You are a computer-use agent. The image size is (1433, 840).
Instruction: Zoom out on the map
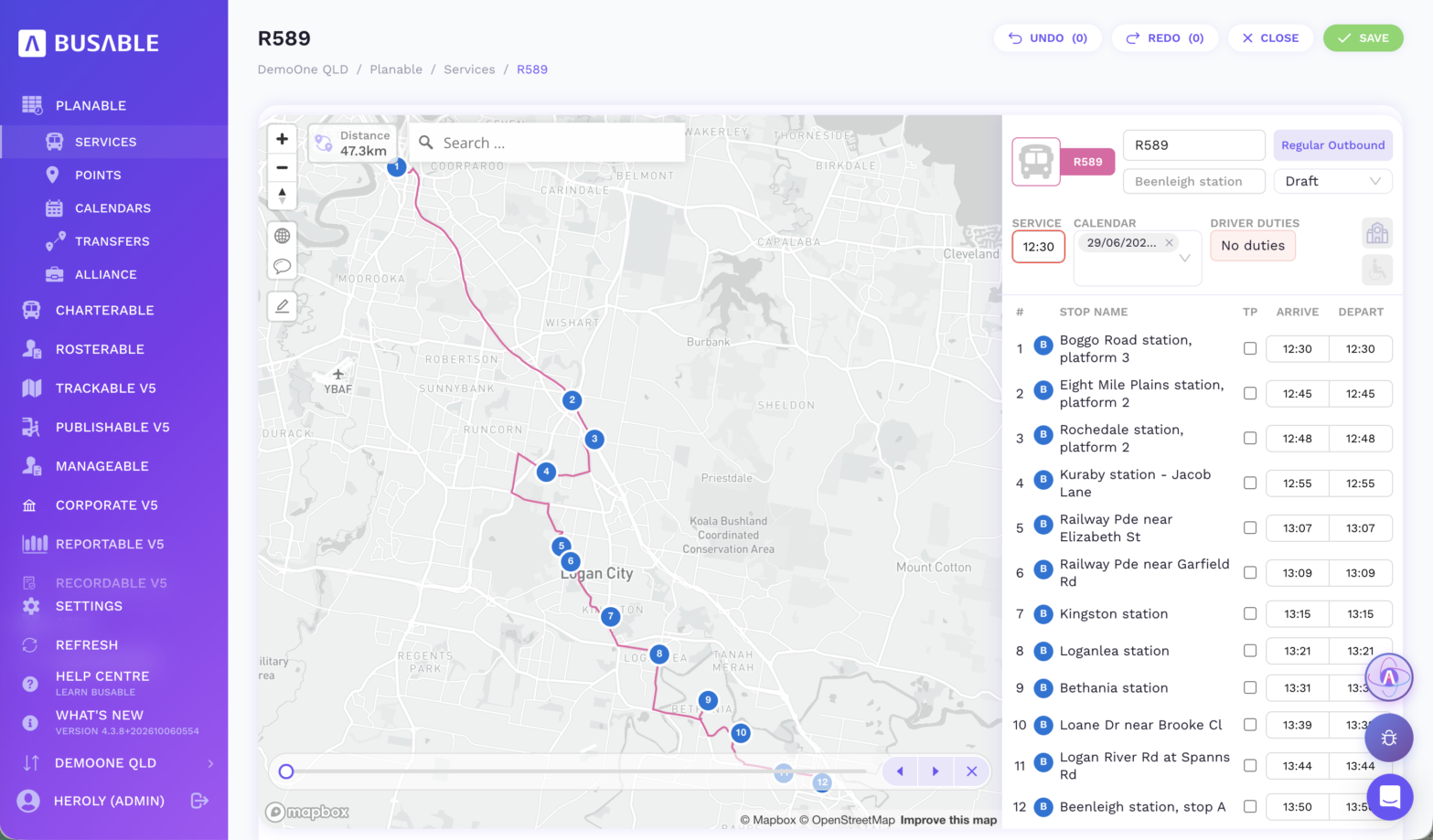click(x=282, y=167)
